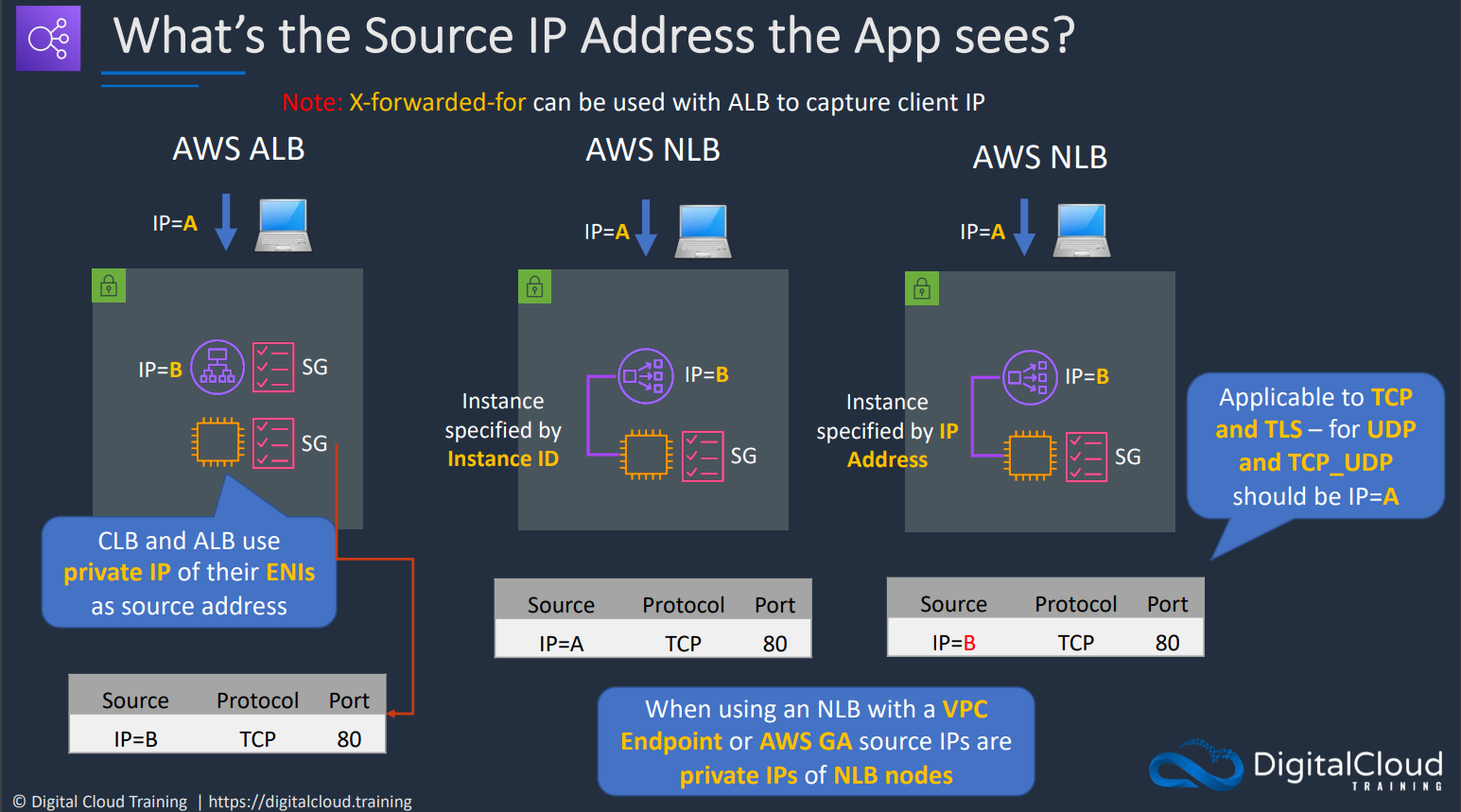Click the purple ALB load balancer icon next to IP=B
The image size is (1461, 812).
[217, 367]
